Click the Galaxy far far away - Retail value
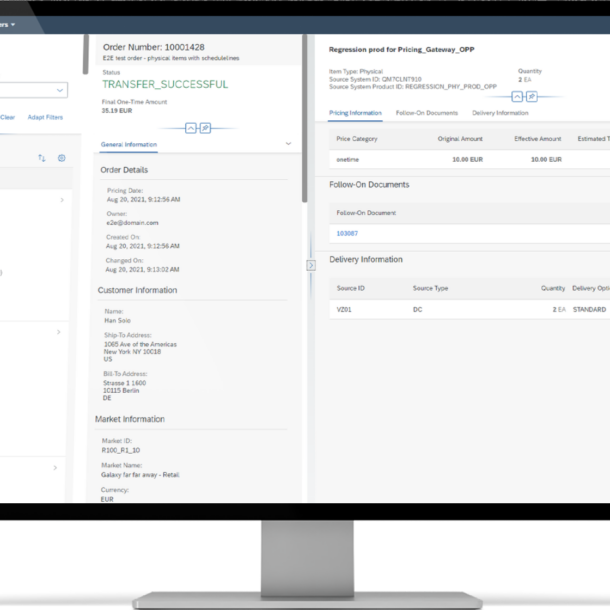The height and width of the screenshot is (610, 610). 140,475
